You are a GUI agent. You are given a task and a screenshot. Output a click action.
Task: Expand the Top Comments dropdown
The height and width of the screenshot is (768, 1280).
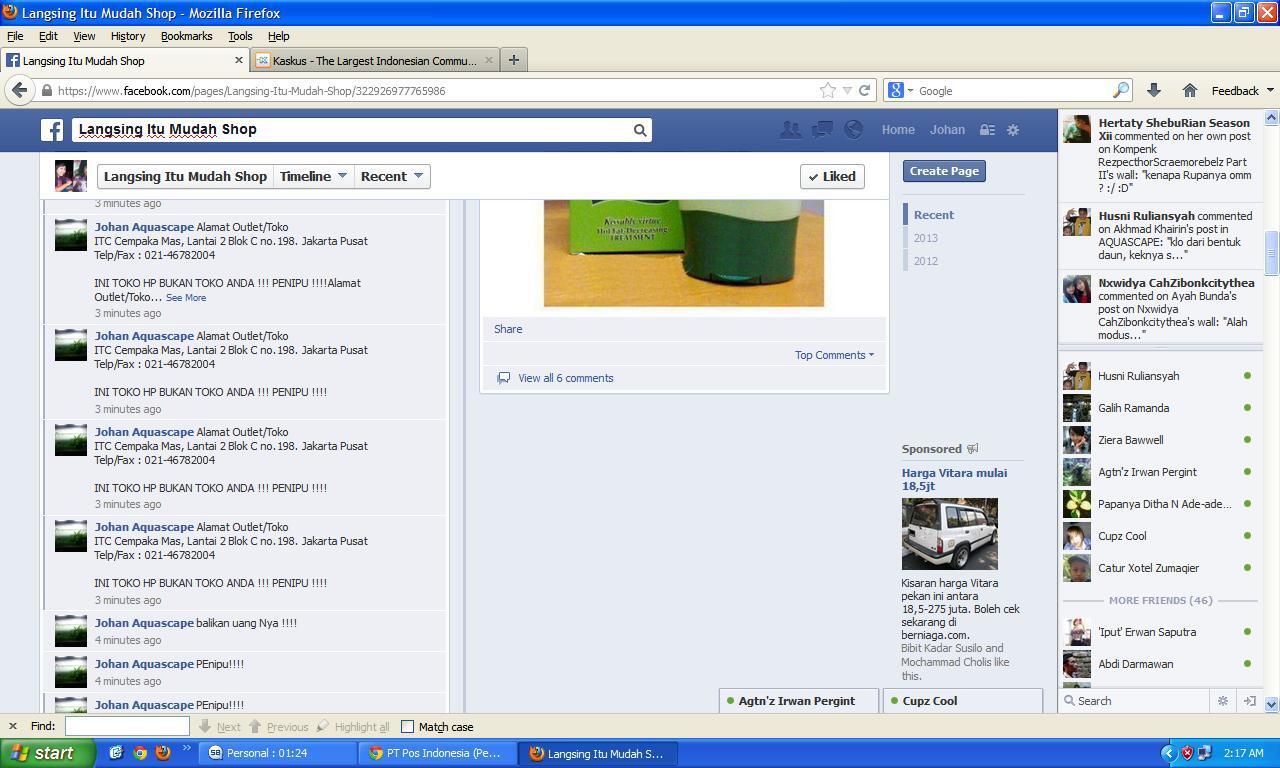click(x=834, y=355)
